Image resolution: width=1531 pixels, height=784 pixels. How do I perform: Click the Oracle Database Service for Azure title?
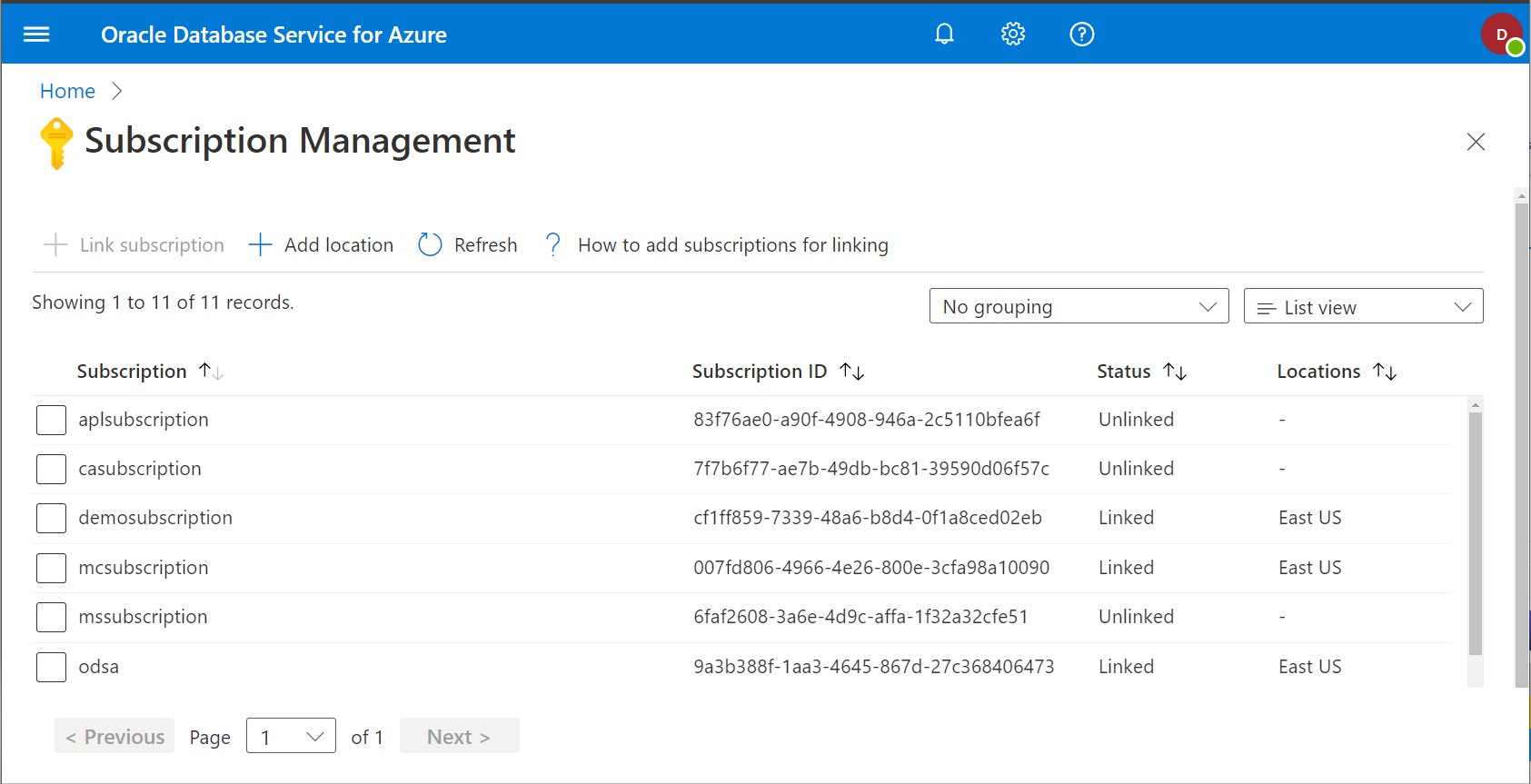click(273, 35)
